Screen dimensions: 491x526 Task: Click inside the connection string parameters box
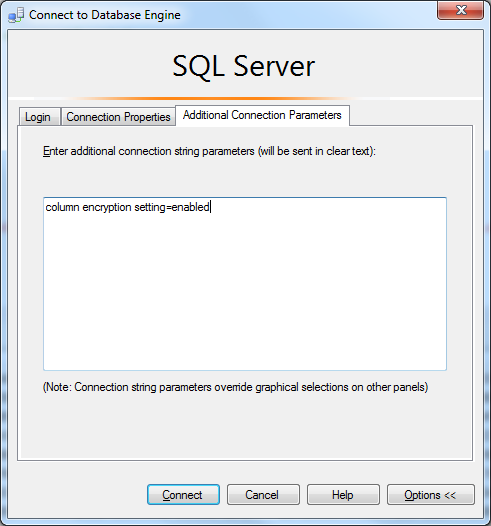point(245,284)
